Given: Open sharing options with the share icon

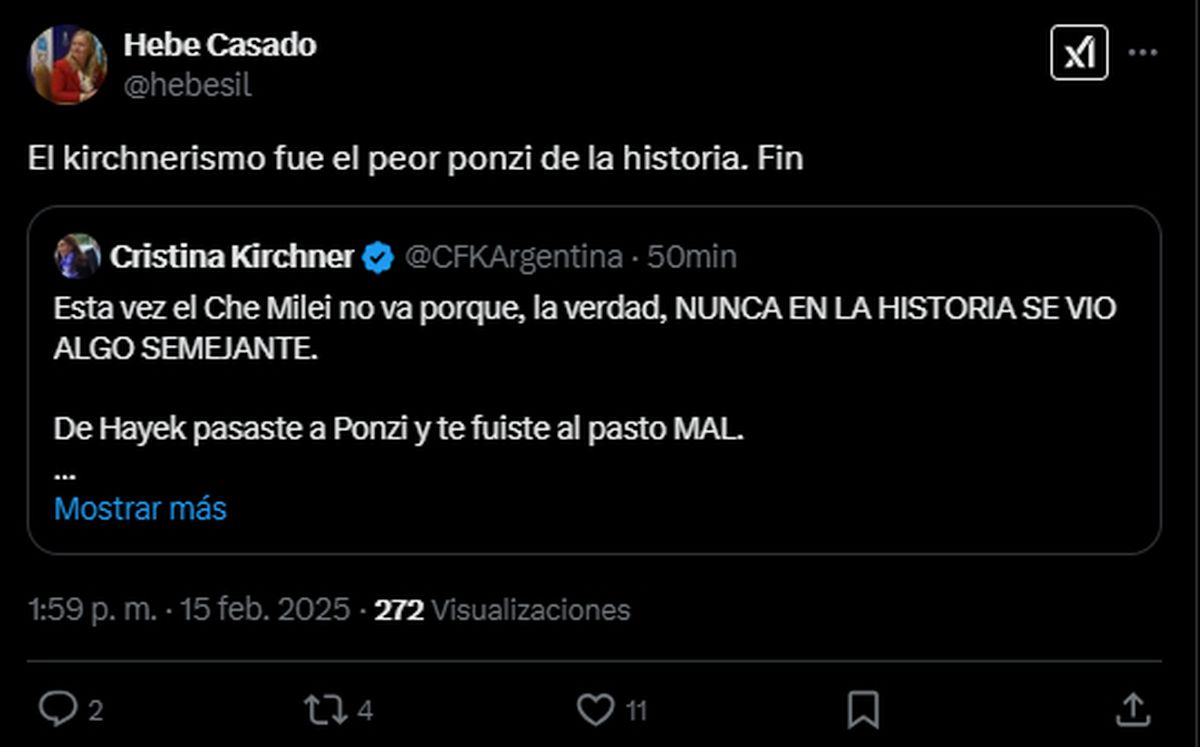Looking at the screenshot, I should click(x=1132, y=709).
